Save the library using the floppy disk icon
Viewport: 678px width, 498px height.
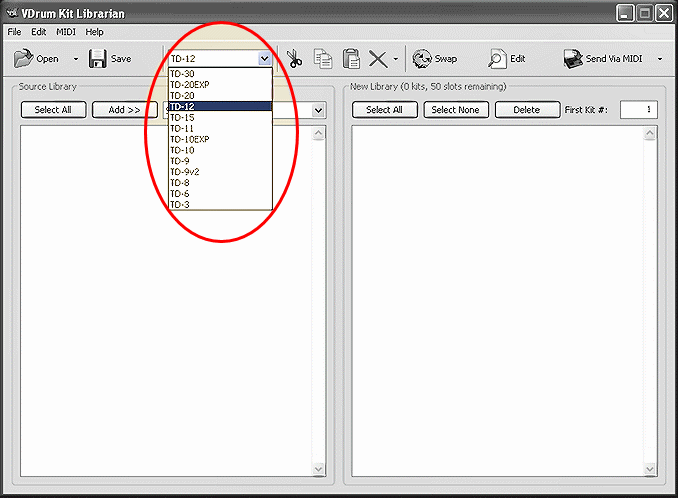point(97,58)
